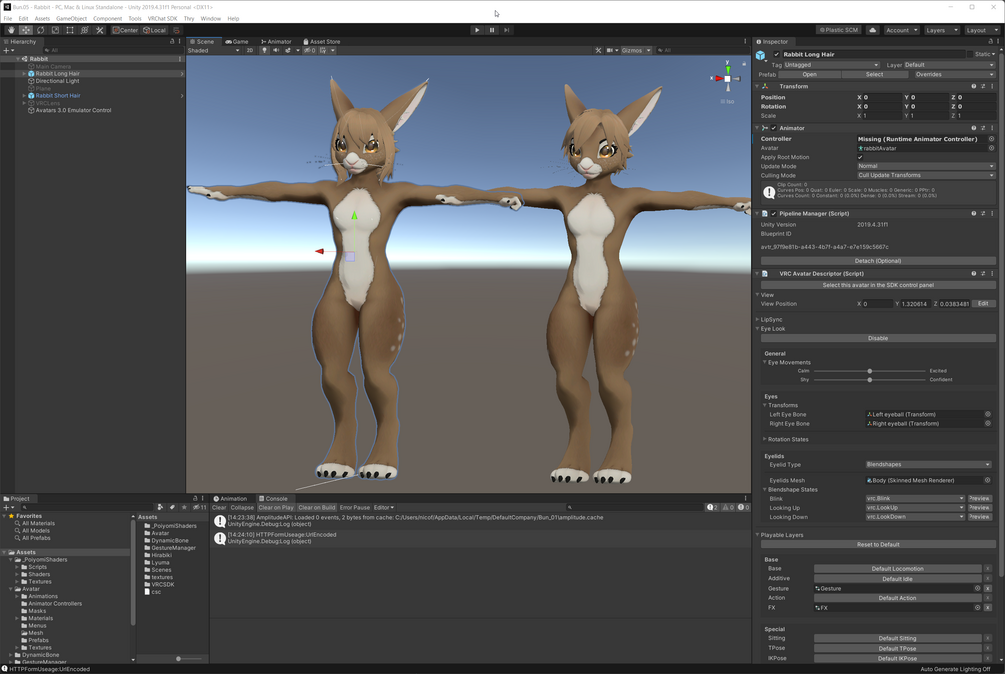1005x674 pixels.
Task: Toggle hidden objects visibility counter
Action: (x=310, y=51)
